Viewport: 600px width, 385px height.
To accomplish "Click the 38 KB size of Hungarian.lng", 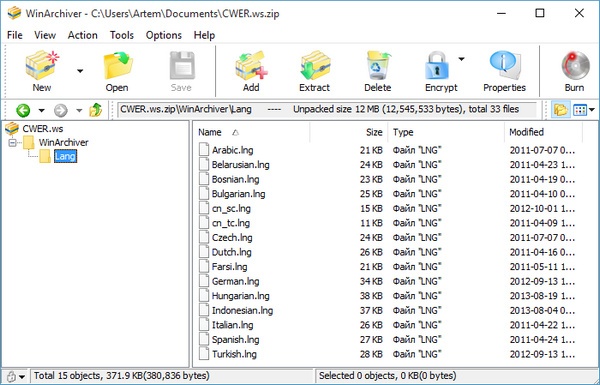I will click(371, 296).
